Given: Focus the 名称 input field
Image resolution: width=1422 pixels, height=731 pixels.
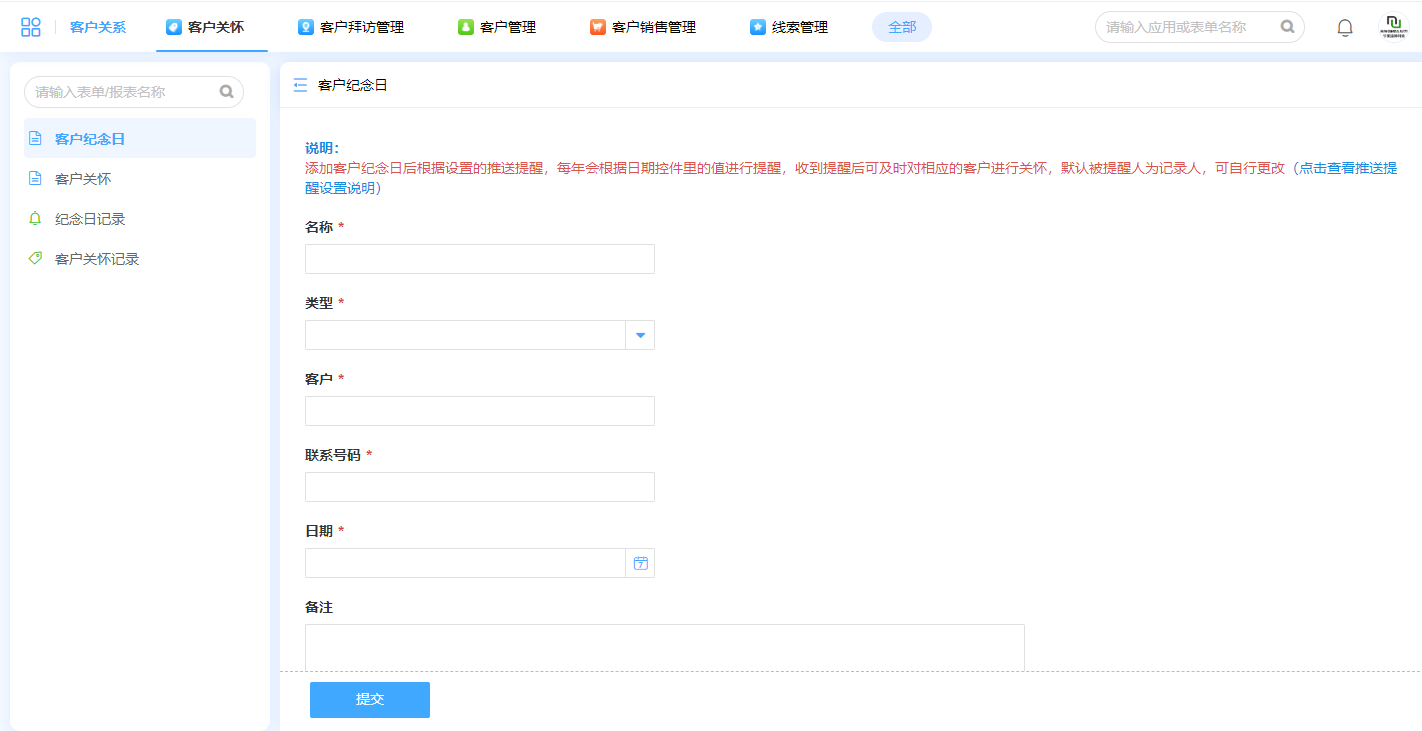Looking at the screenshot, I should [x=479, y=259].
